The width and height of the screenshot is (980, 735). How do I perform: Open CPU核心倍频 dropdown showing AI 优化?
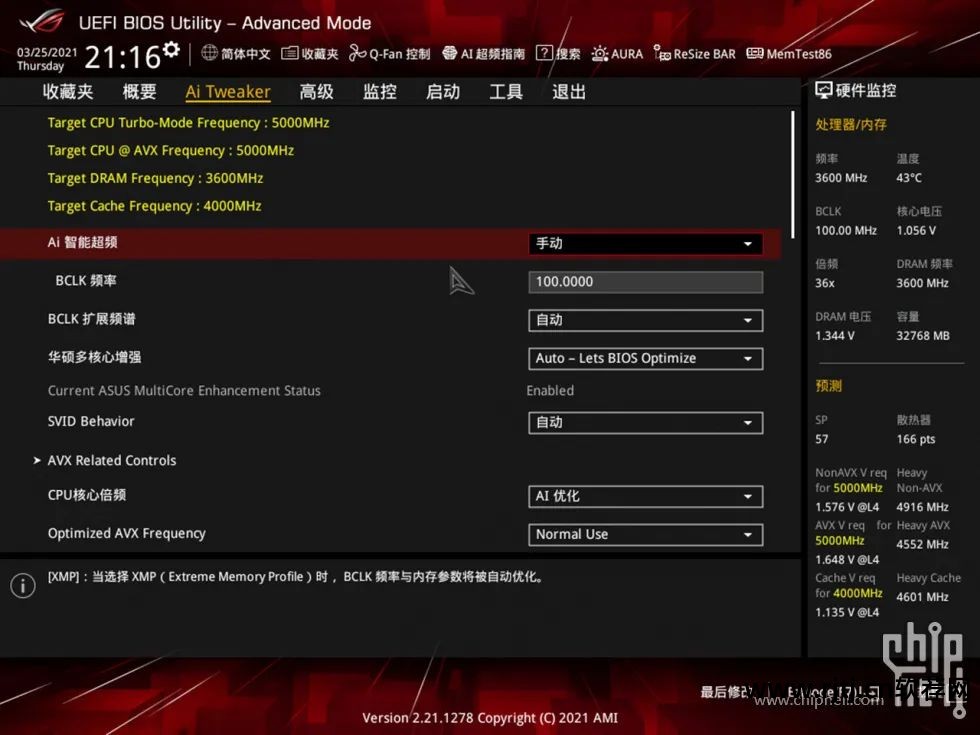[x=646, y=496]
